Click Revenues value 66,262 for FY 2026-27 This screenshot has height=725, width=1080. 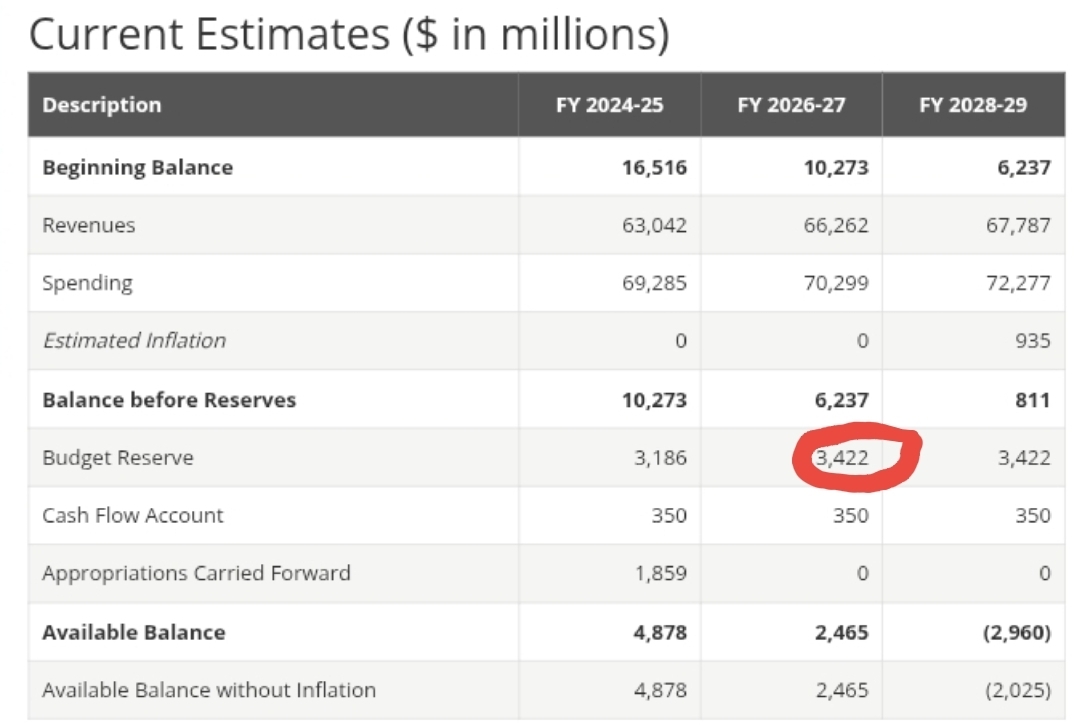click(836, 225)
